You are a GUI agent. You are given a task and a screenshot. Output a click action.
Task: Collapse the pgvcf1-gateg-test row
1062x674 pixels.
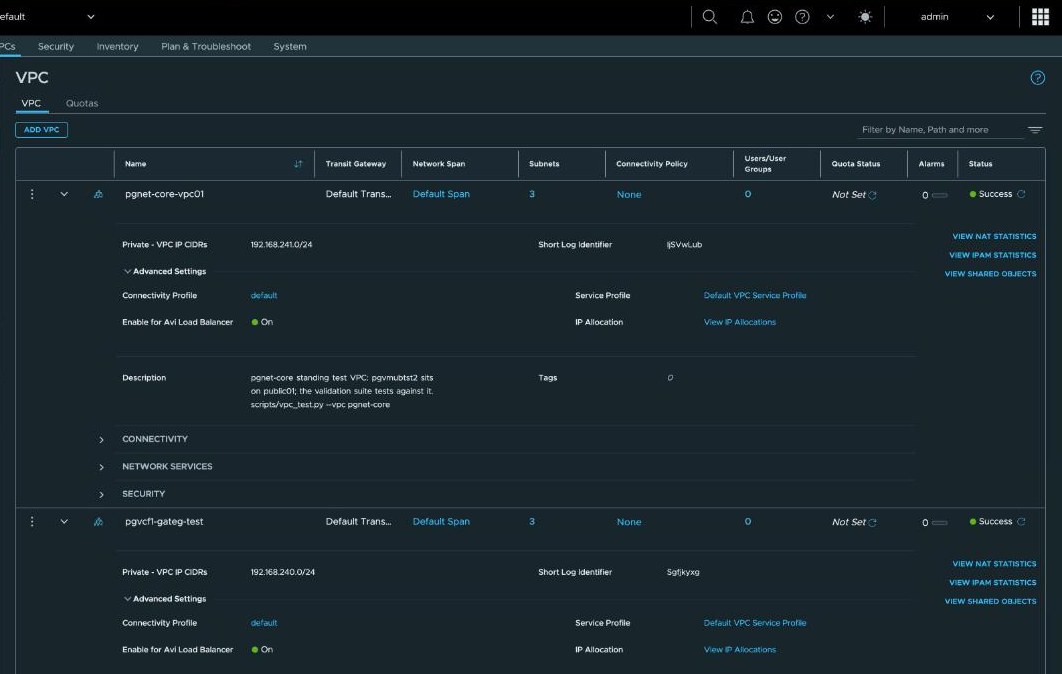click(x=64, y=522)
